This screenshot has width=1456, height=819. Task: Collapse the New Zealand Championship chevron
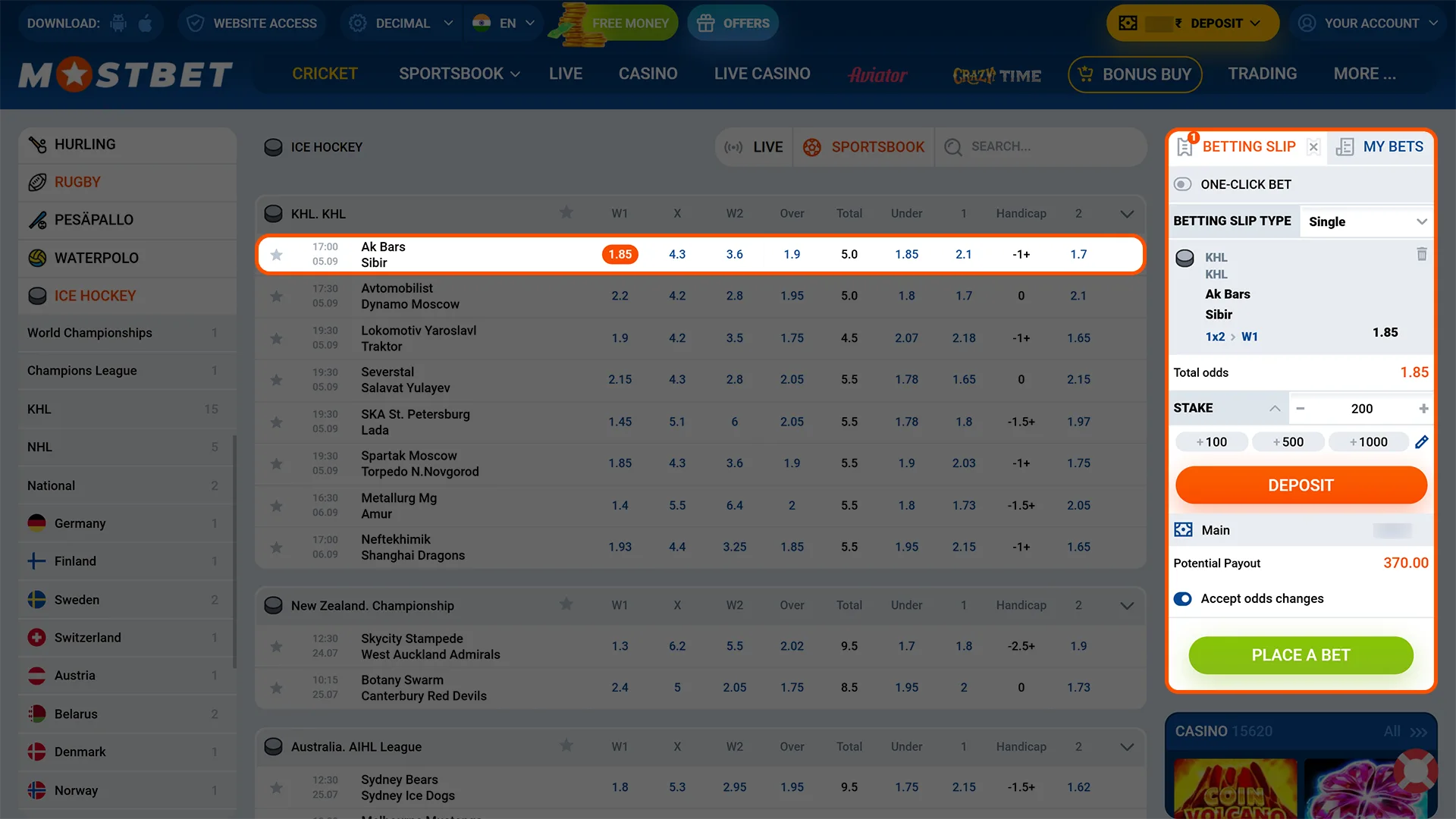pyautogui.click(x=1127, y=606)
